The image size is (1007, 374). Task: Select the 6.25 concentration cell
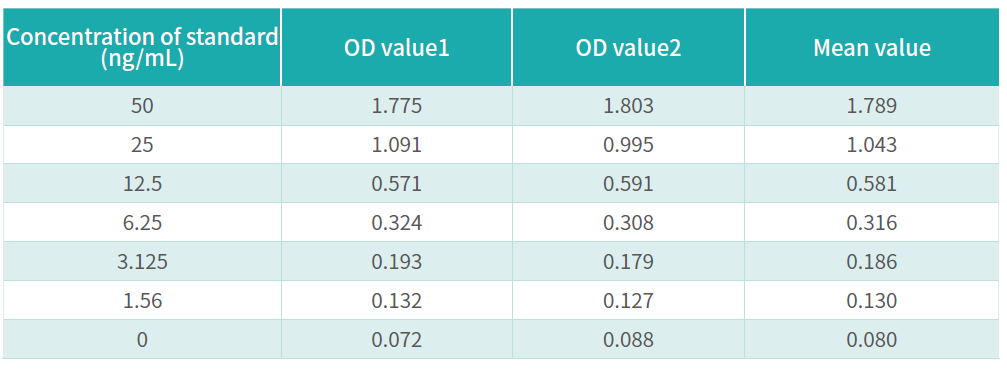(142, 222)
